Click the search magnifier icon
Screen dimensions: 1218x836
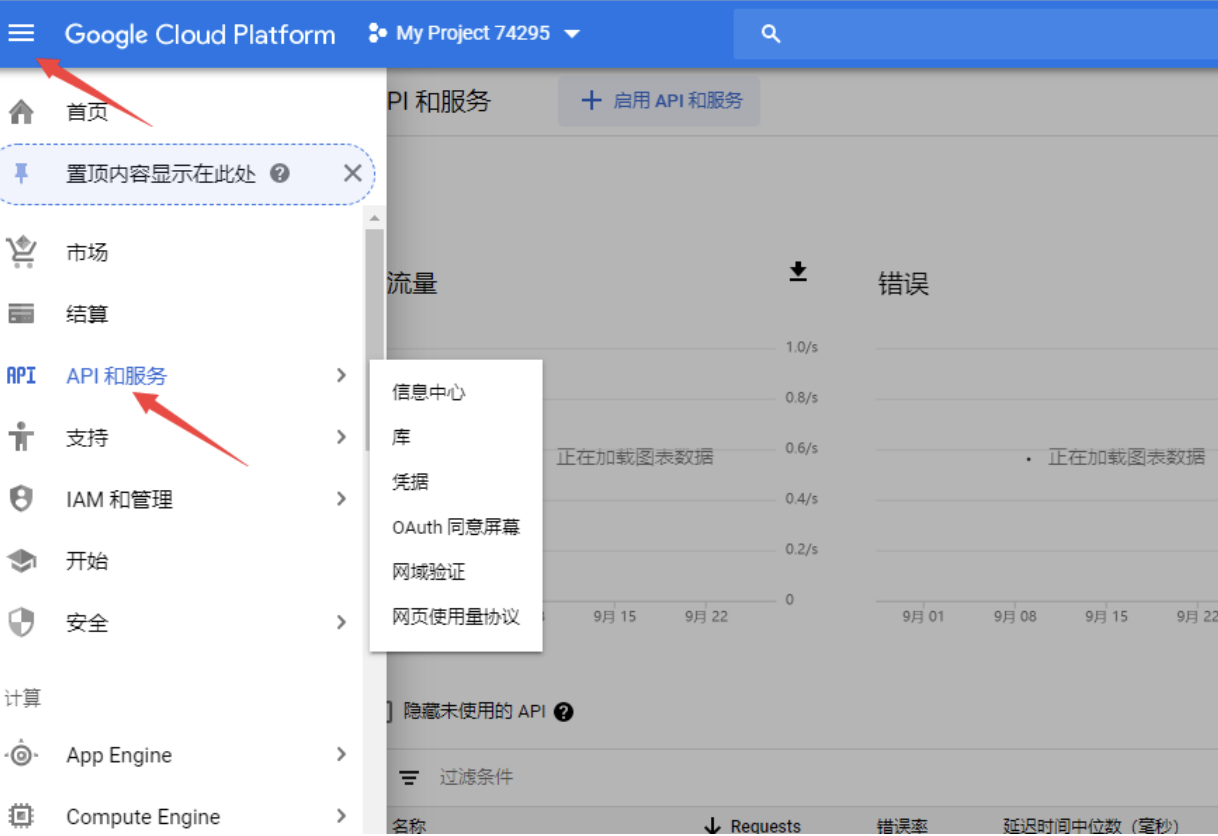[768, 32]
